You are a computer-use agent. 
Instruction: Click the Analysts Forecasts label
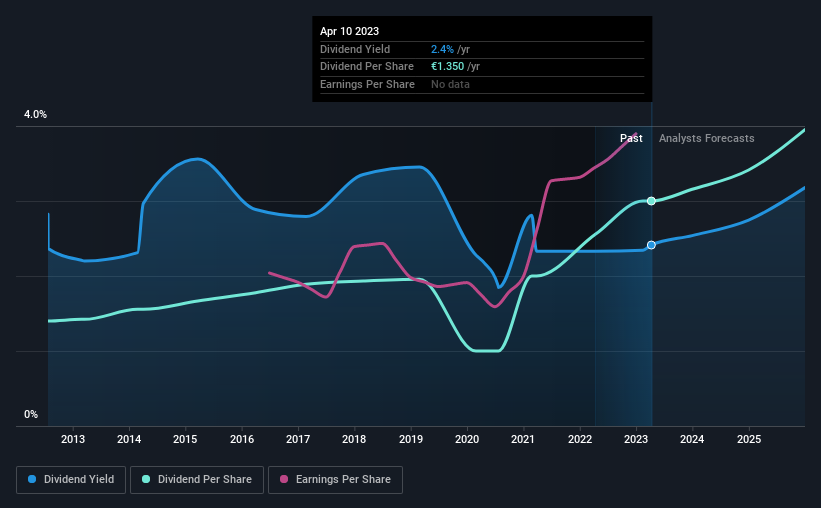coord(707,138)
